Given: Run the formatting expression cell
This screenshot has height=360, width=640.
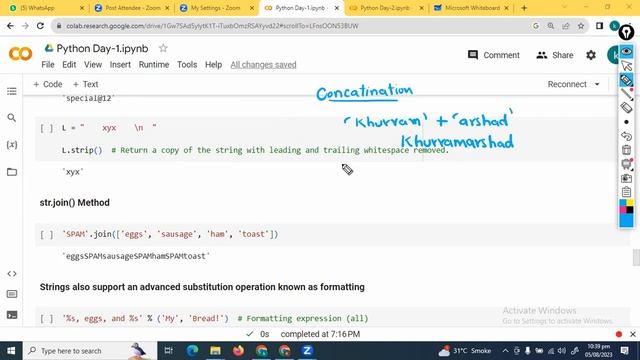Looking at the screenshot, I should pyautogui.click(x=47, y=319).
